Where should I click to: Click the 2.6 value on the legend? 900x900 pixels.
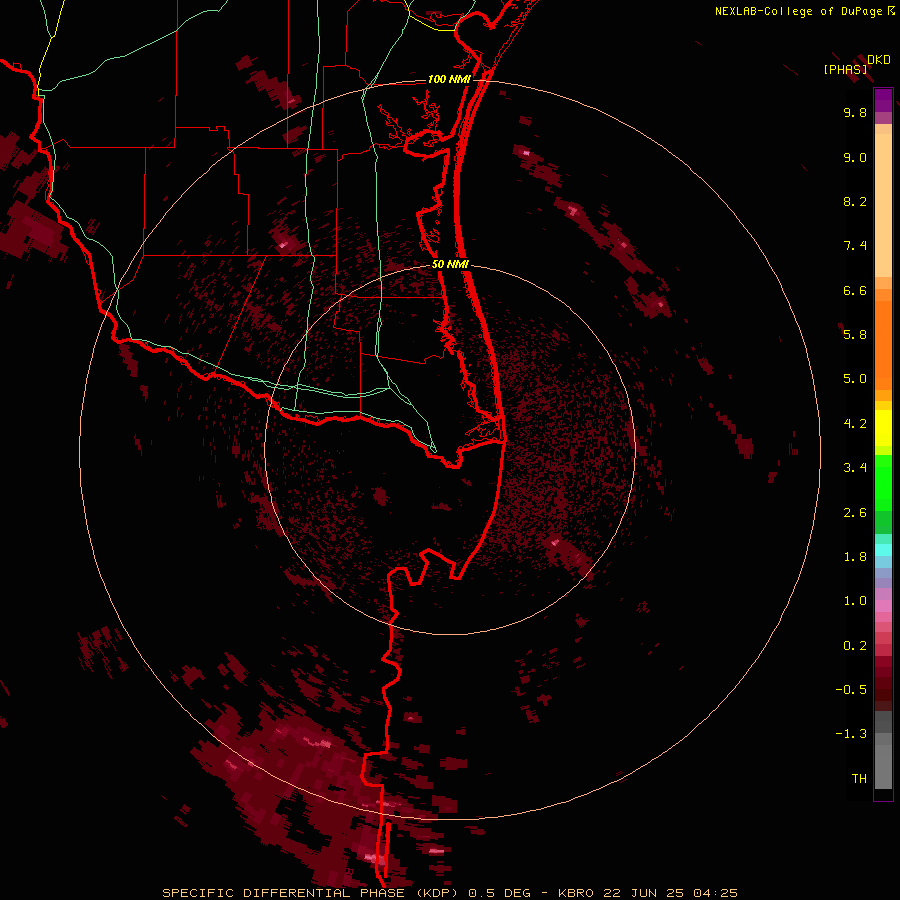855,513
